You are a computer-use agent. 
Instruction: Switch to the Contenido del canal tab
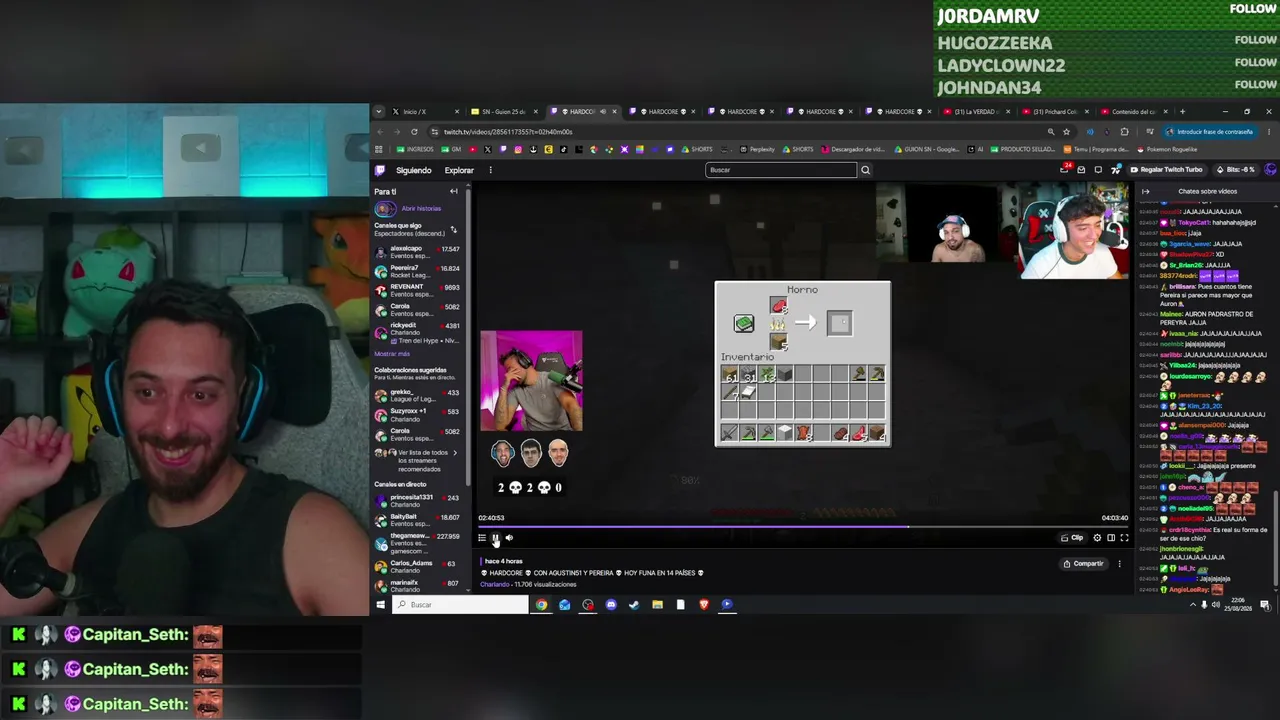pos(1133,112)
